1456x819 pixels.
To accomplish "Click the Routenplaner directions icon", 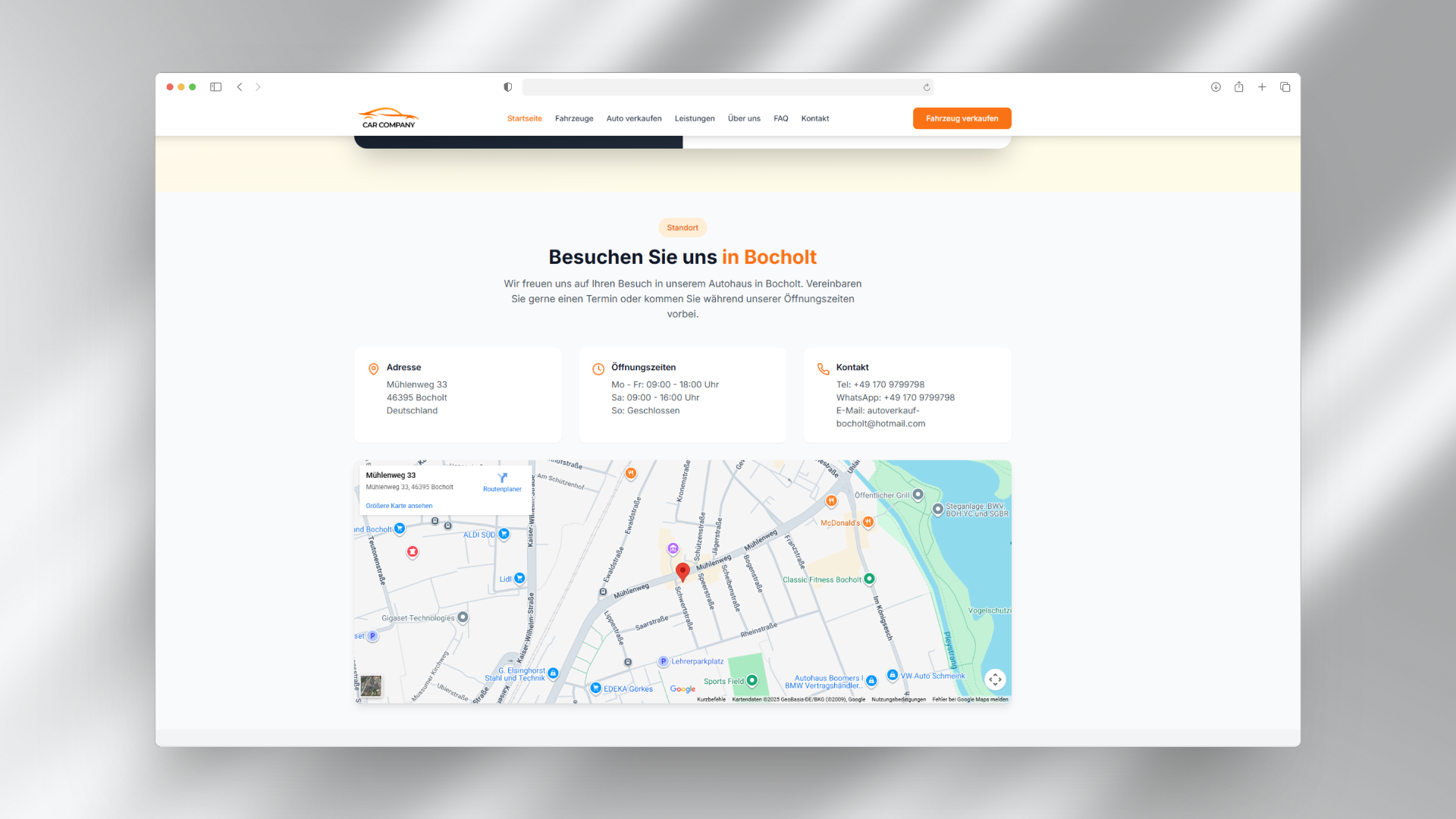I will (x=502, y=479).
